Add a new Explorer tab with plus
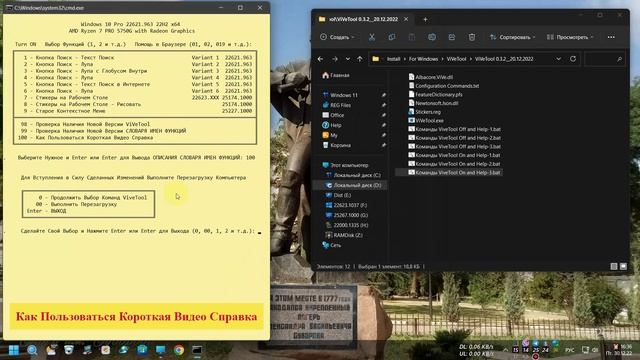This screenshot has width=640, height=360. pyautogui.click(x=425, y=19)
